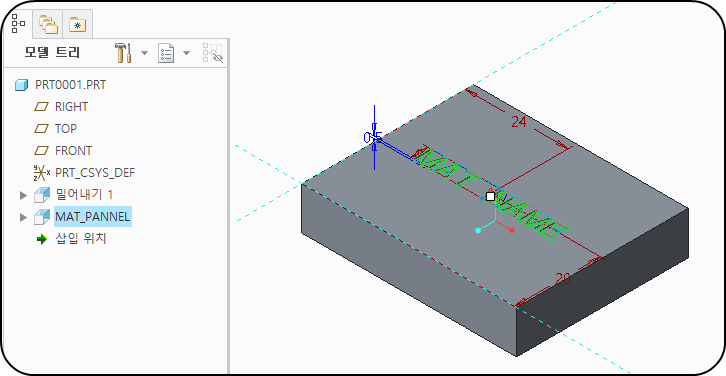Click the white square drag handle
The image size is (726, 376).
click(490, 196)
